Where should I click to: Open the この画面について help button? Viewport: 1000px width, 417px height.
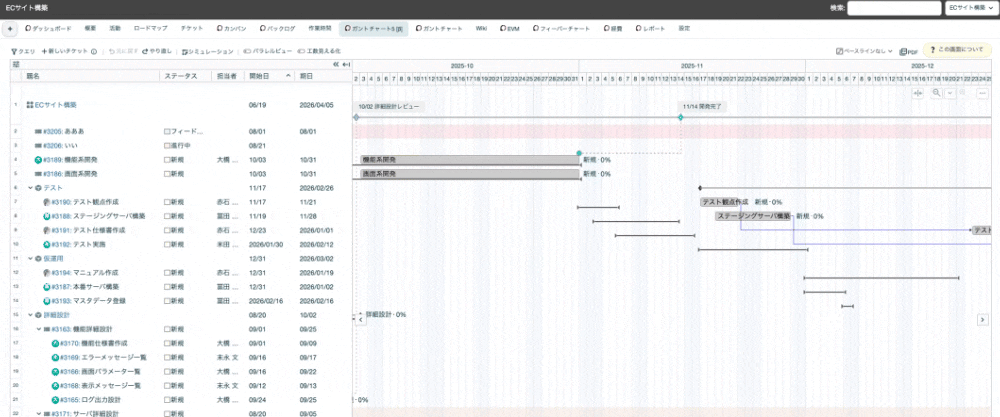pos(960,50)
